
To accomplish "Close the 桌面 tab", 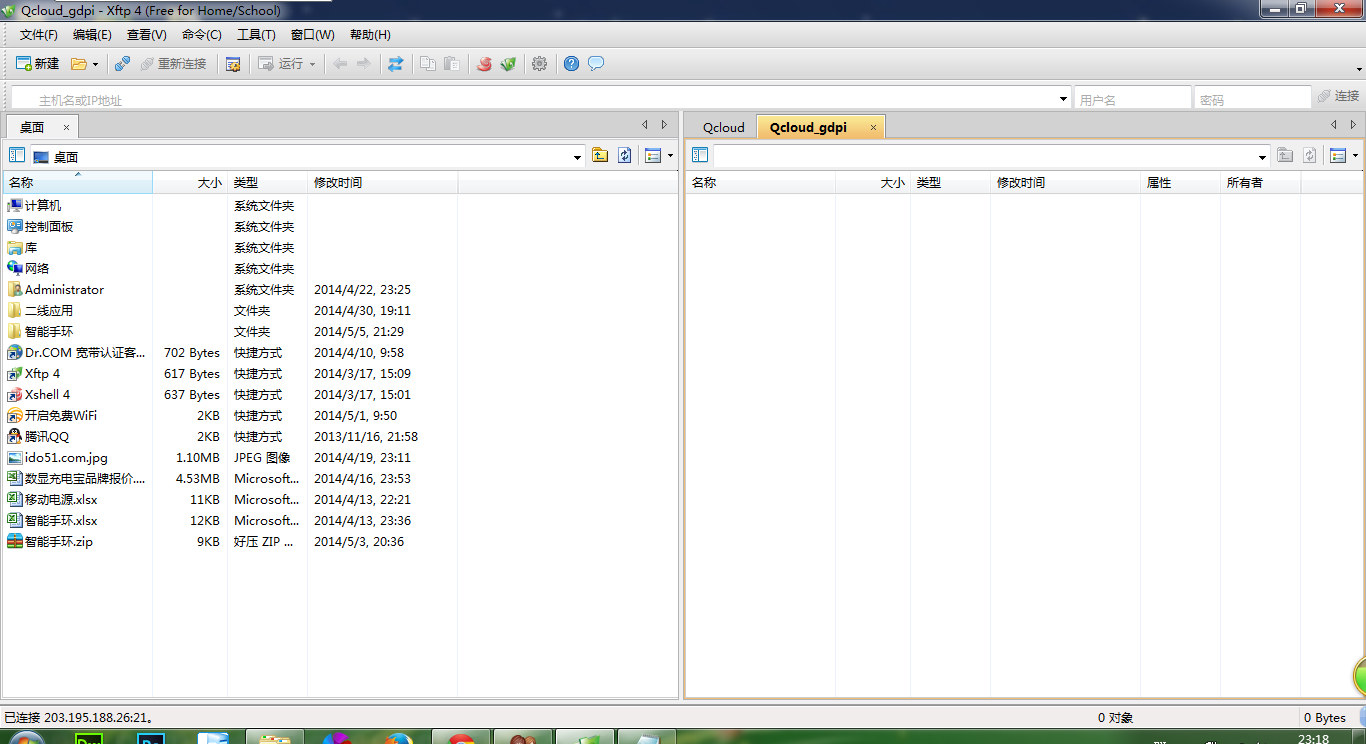I will [x=67, y=127].
